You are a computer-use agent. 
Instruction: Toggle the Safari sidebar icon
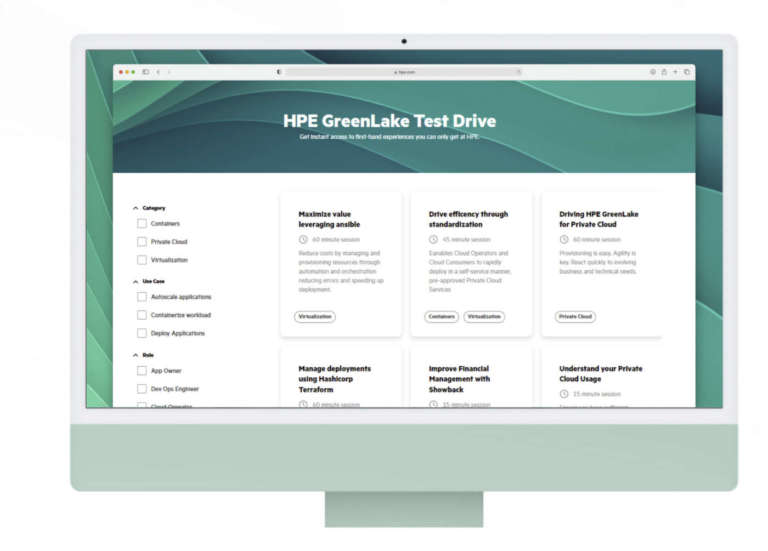coord(145,72)
